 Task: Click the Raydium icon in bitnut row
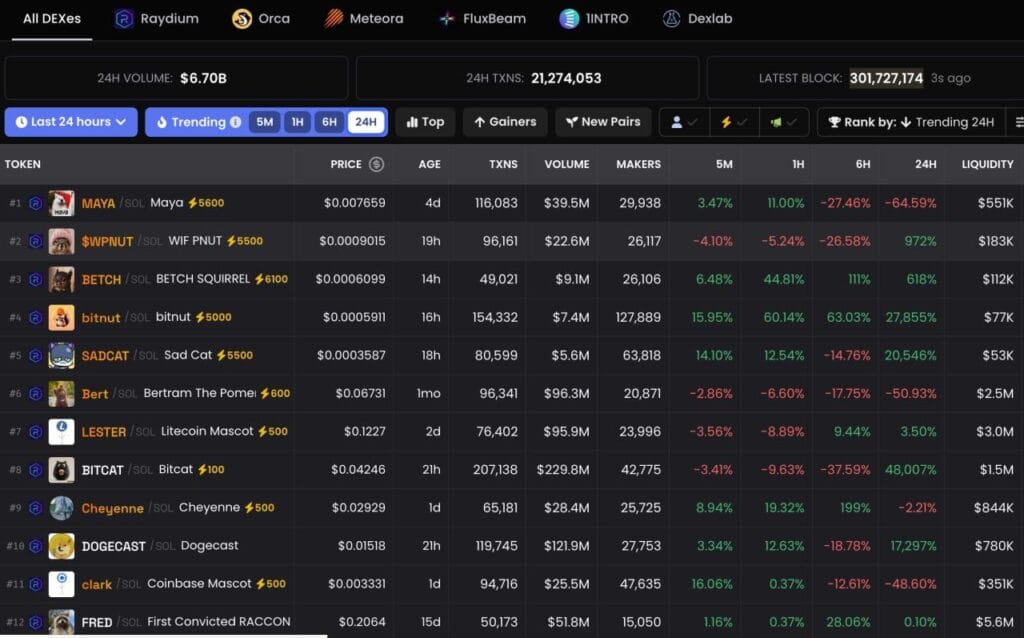point(36,317)
